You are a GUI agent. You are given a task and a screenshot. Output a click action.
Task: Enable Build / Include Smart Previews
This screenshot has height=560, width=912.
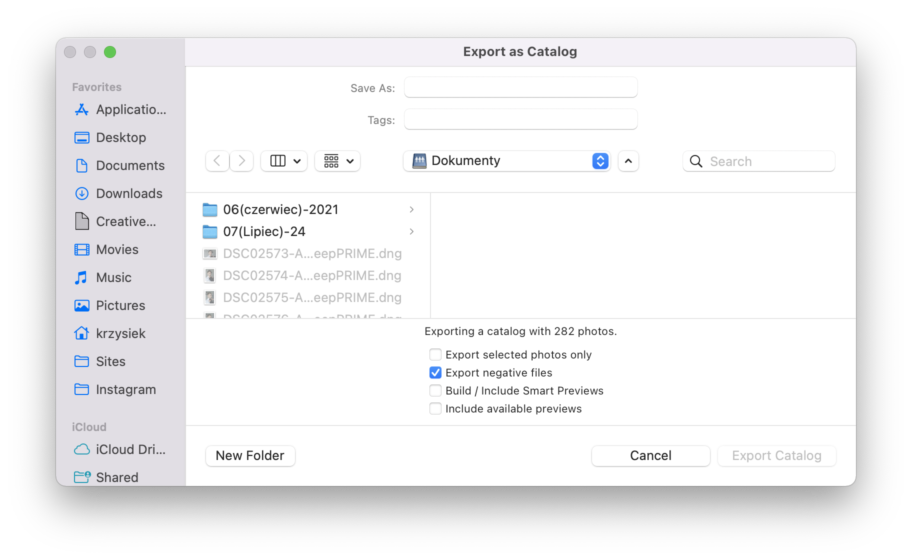[x=435, y=391]
